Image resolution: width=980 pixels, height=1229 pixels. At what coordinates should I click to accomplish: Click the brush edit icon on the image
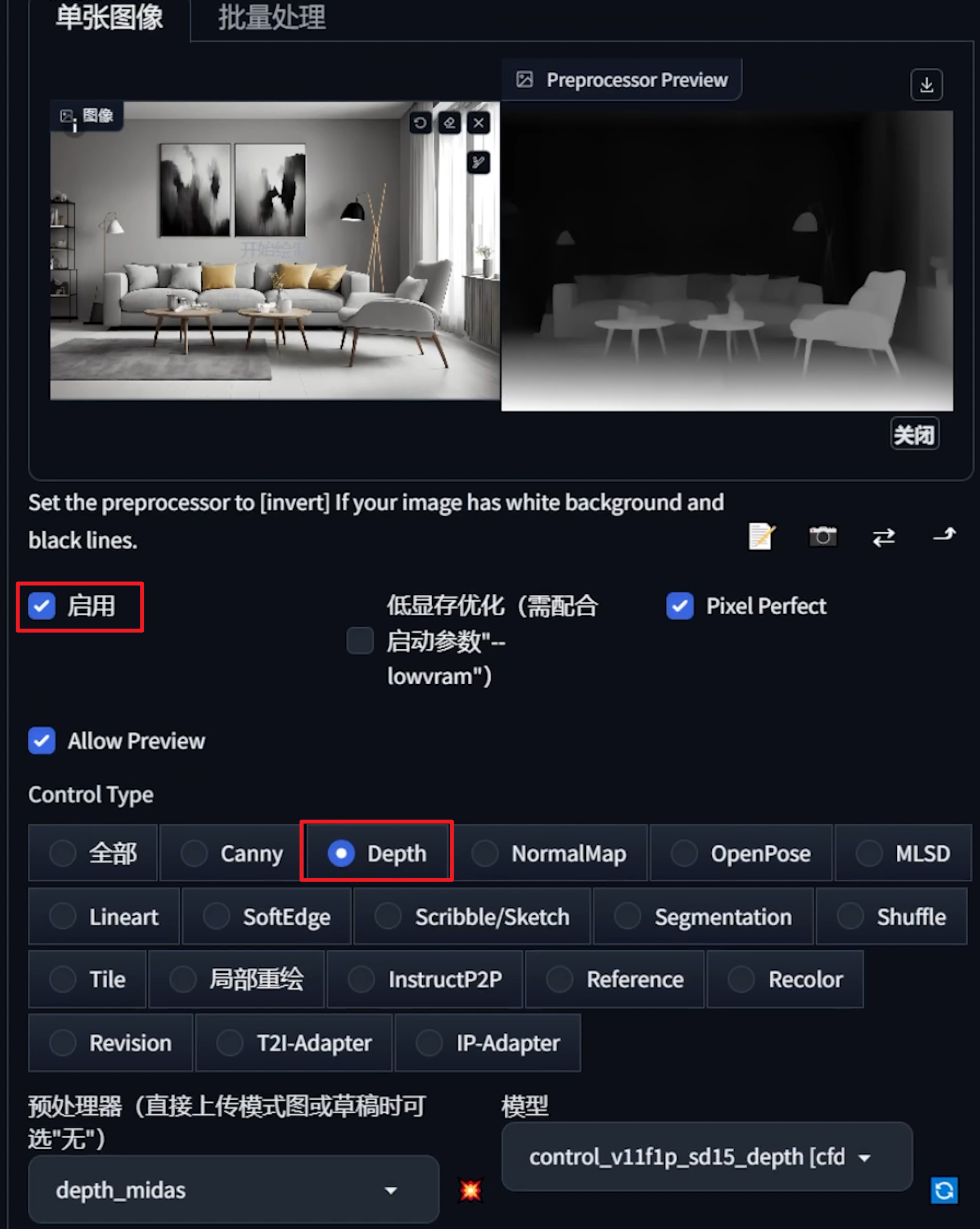click(479, 162)
